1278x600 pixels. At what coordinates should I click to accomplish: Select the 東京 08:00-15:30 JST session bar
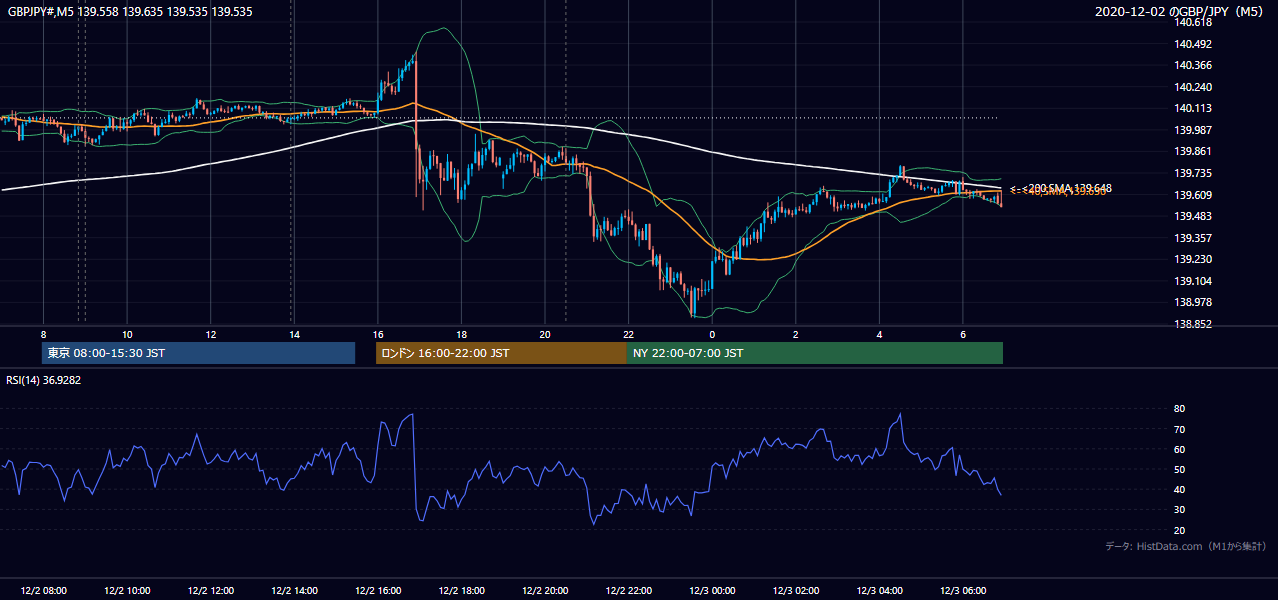coord(198,353)
